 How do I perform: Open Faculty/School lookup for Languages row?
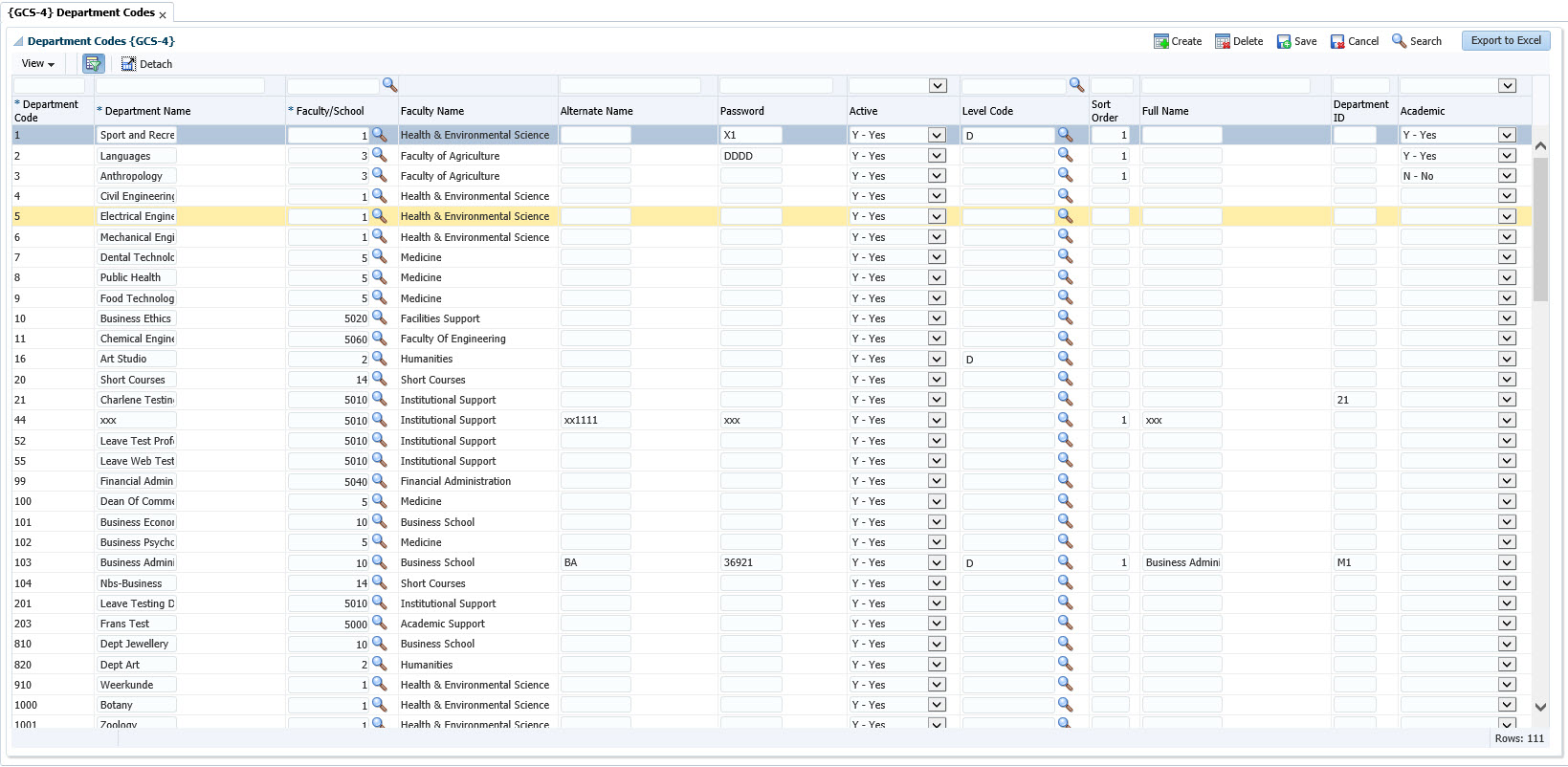[379, 155]
